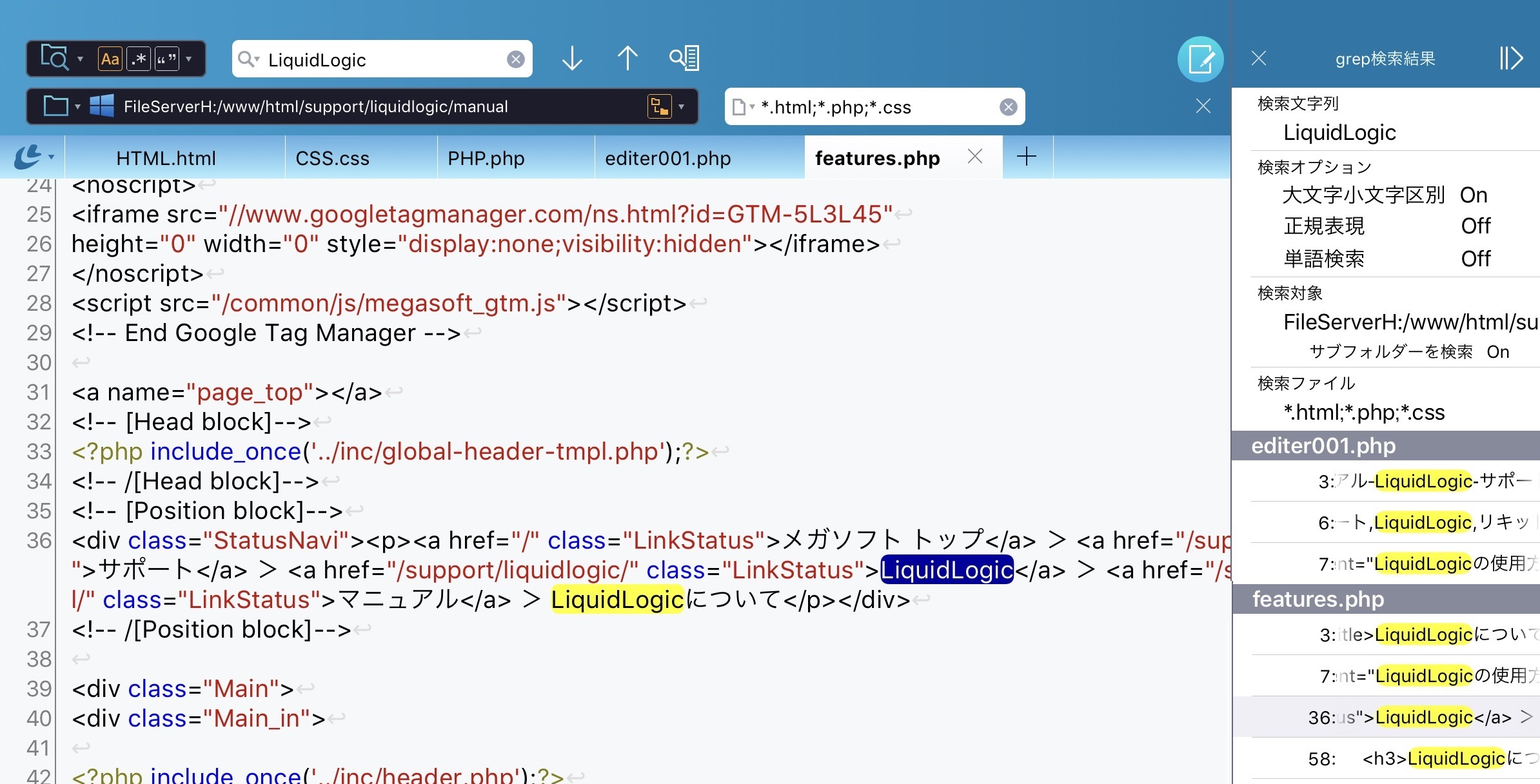The width and height of the screenshot is (1540, 784).
Task: Toggle subfolder search icon in path bar
Action: pos(659,106)
